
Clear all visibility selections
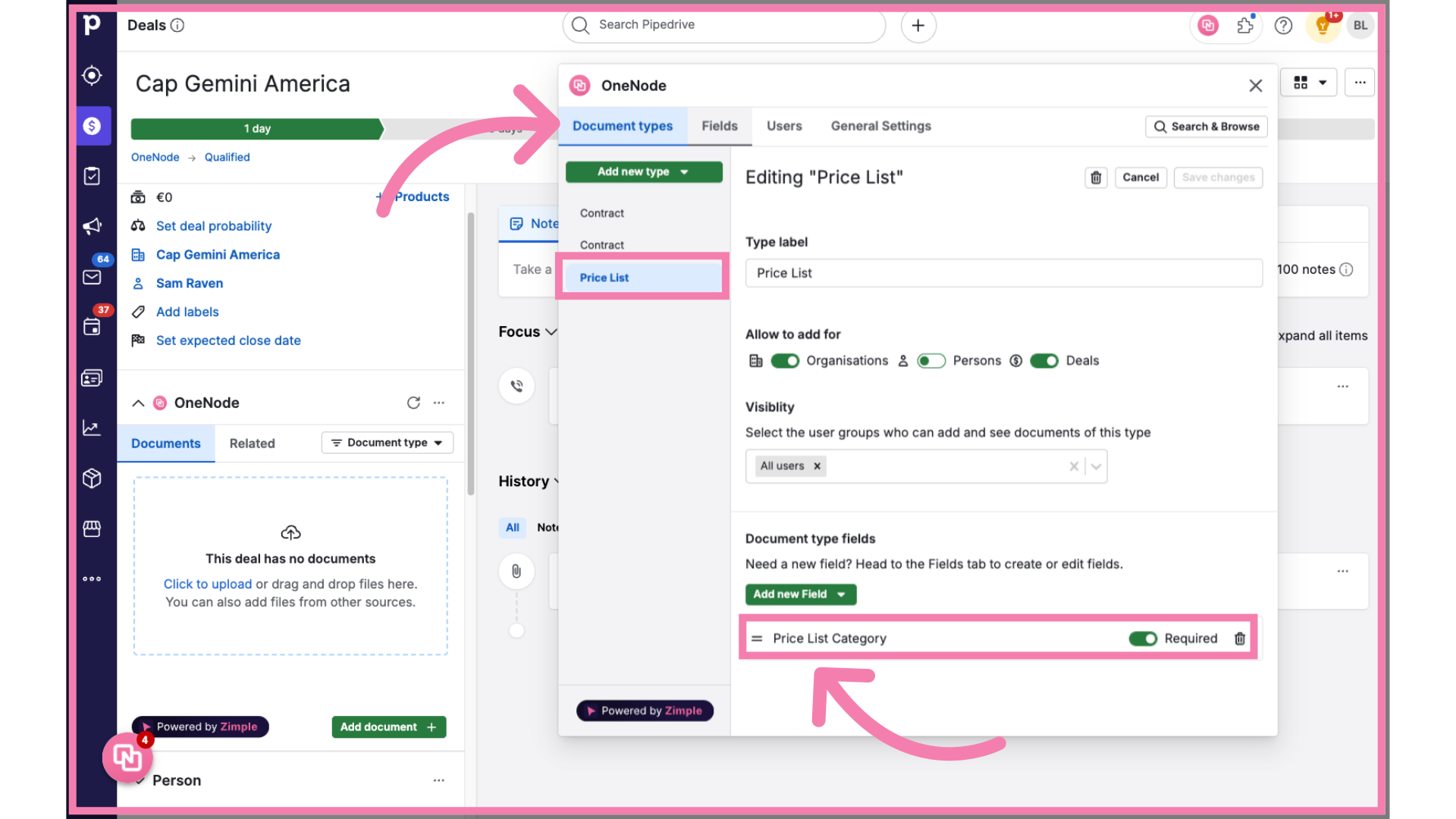(1074, 466)
